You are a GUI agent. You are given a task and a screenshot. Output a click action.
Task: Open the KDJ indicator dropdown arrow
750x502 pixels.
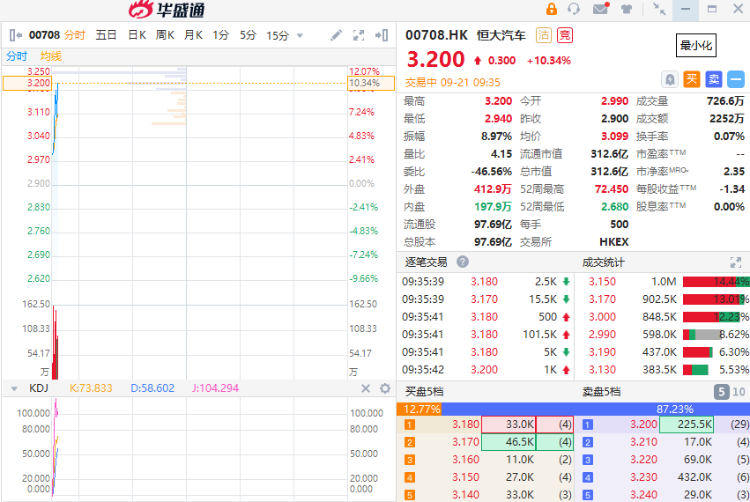[x=14, y=389]
